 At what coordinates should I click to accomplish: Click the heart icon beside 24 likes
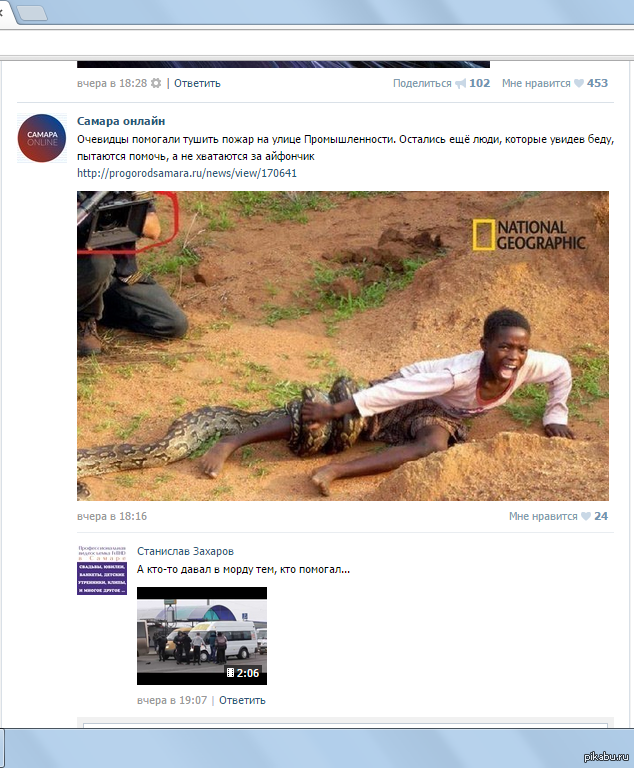coord(584,516)
